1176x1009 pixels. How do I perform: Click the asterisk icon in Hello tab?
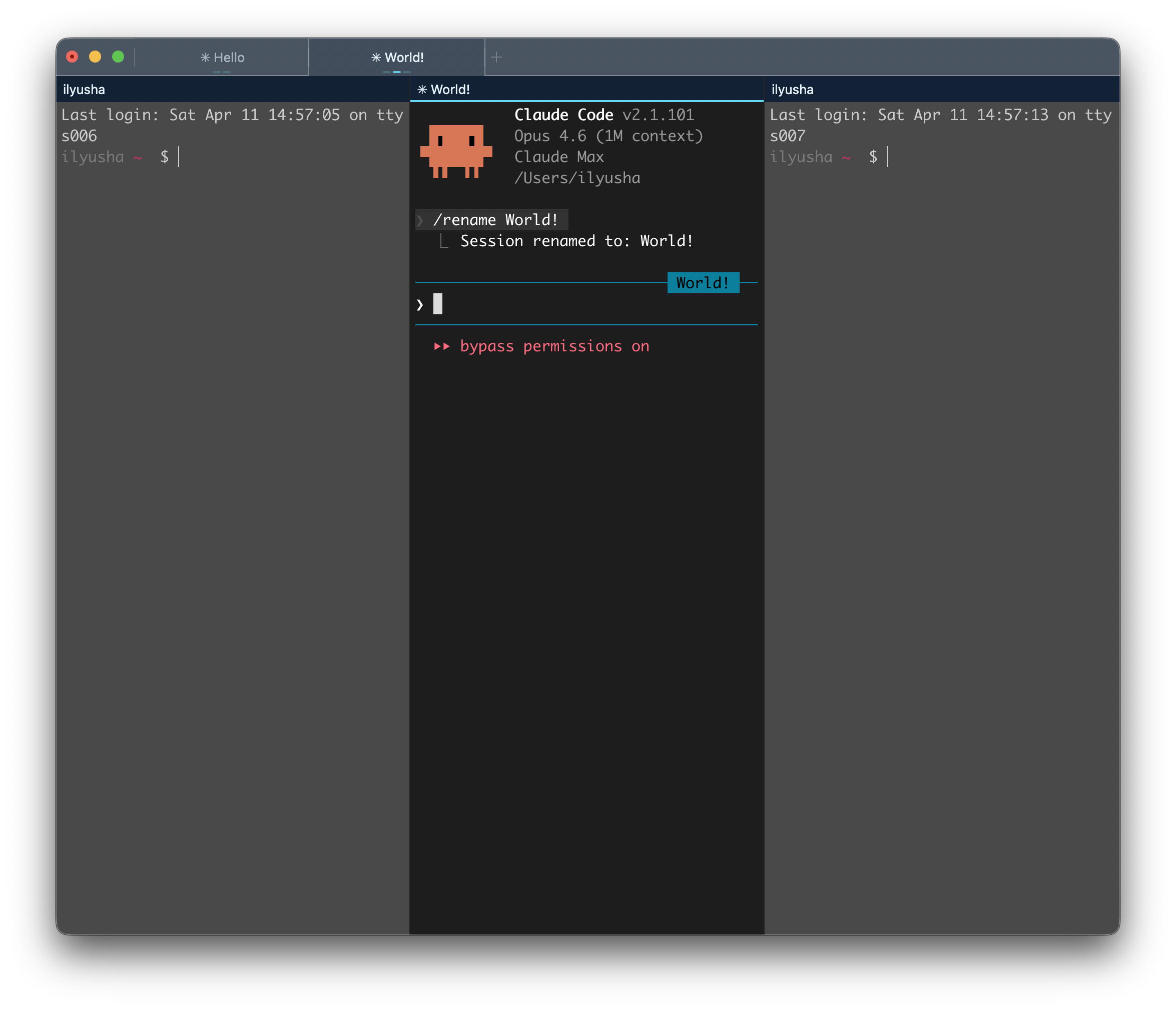click(206, 58)
